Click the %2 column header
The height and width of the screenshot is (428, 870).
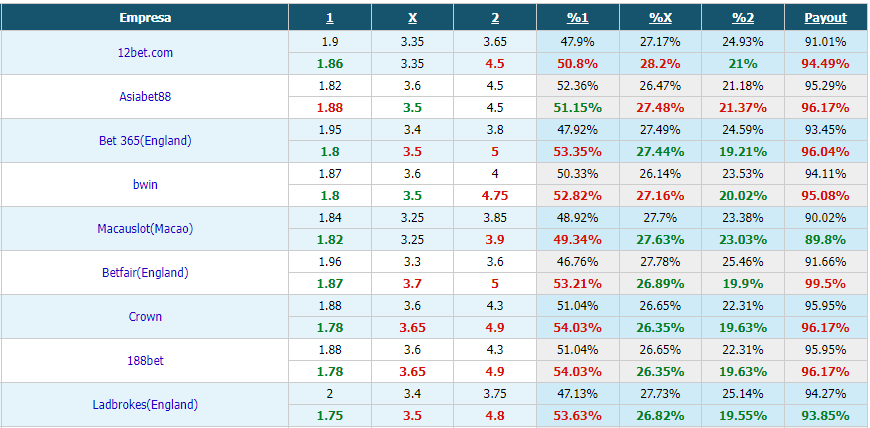tap(743, 18)
